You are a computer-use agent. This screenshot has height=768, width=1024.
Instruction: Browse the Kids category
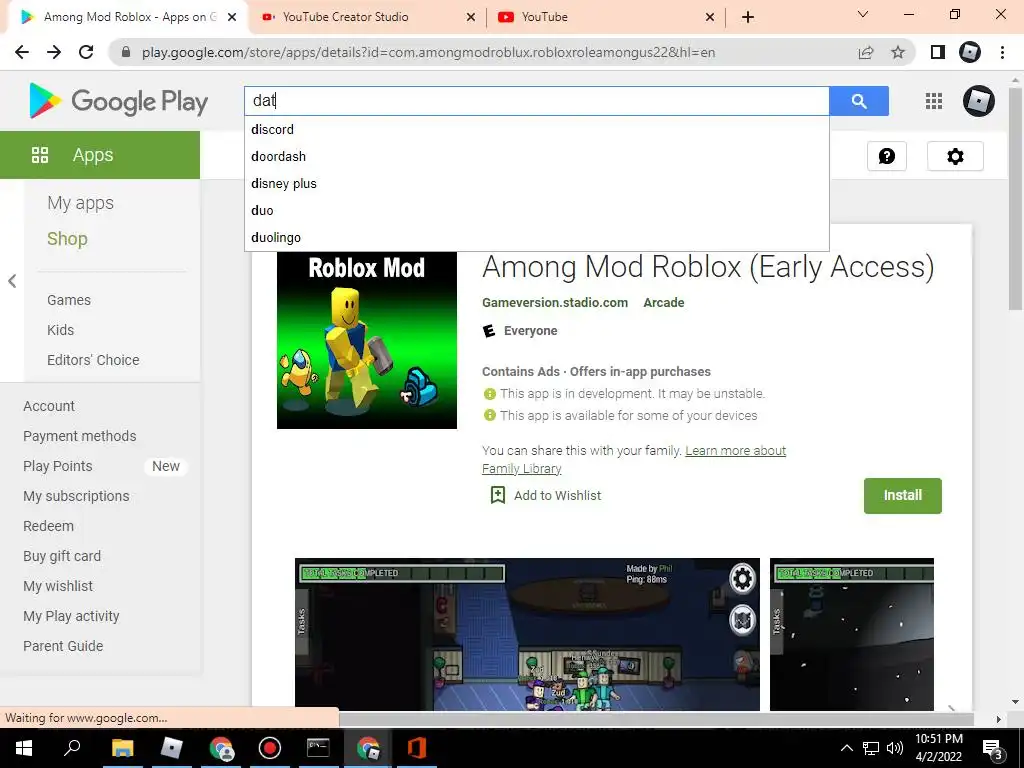click(60, 330)
